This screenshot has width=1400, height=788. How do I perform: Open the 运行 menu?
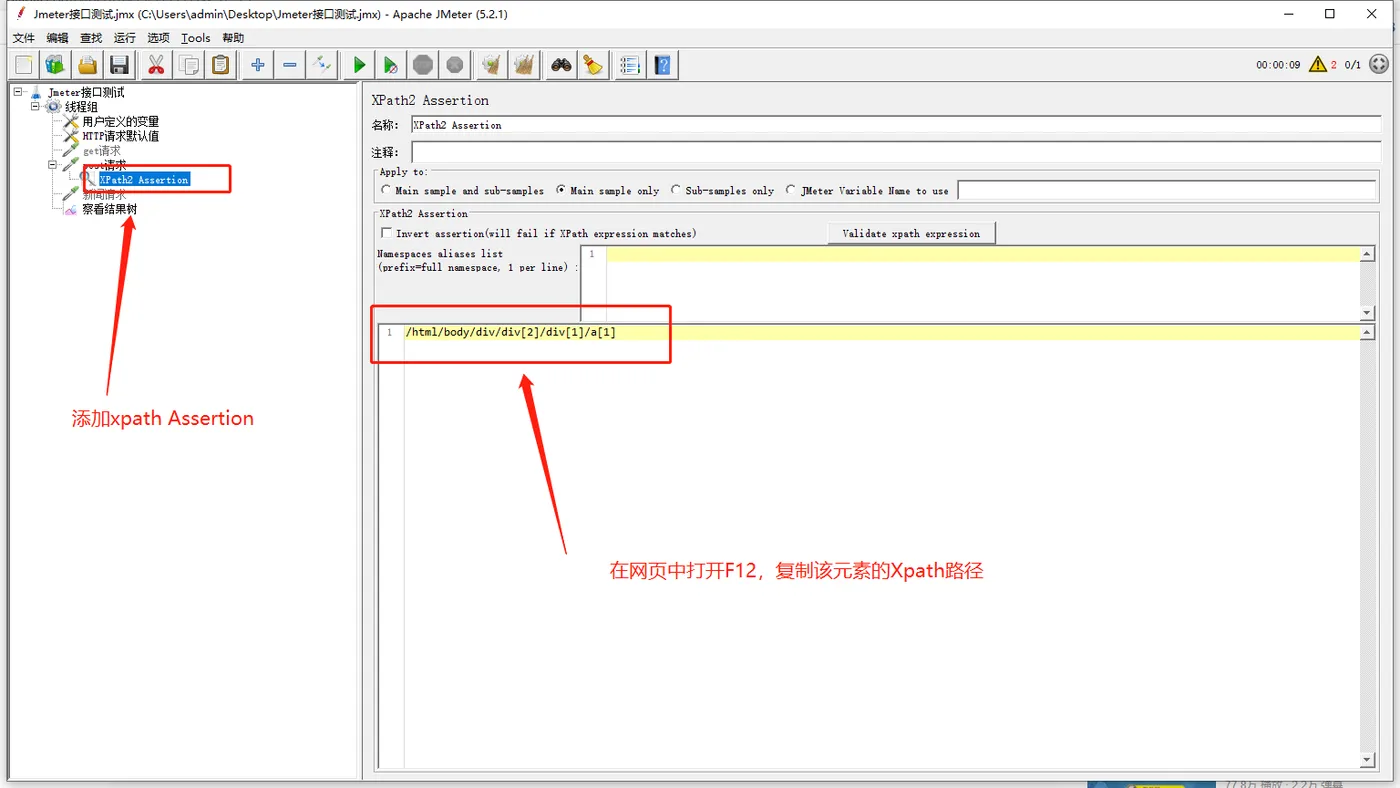(125, 38)
